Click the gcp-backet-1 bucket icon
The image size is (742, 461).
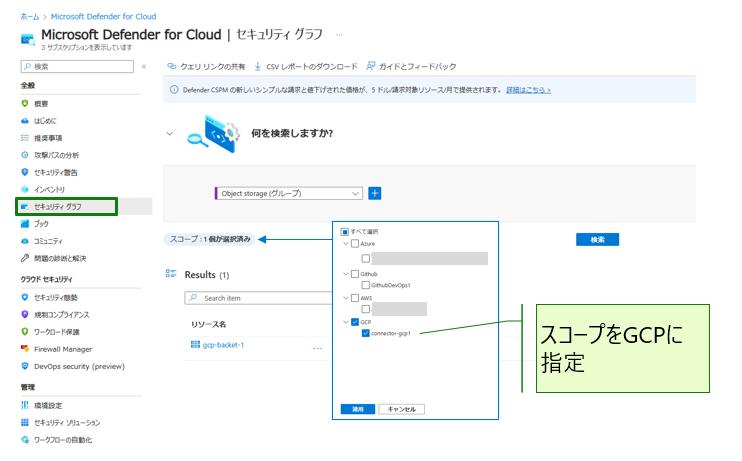195,345
